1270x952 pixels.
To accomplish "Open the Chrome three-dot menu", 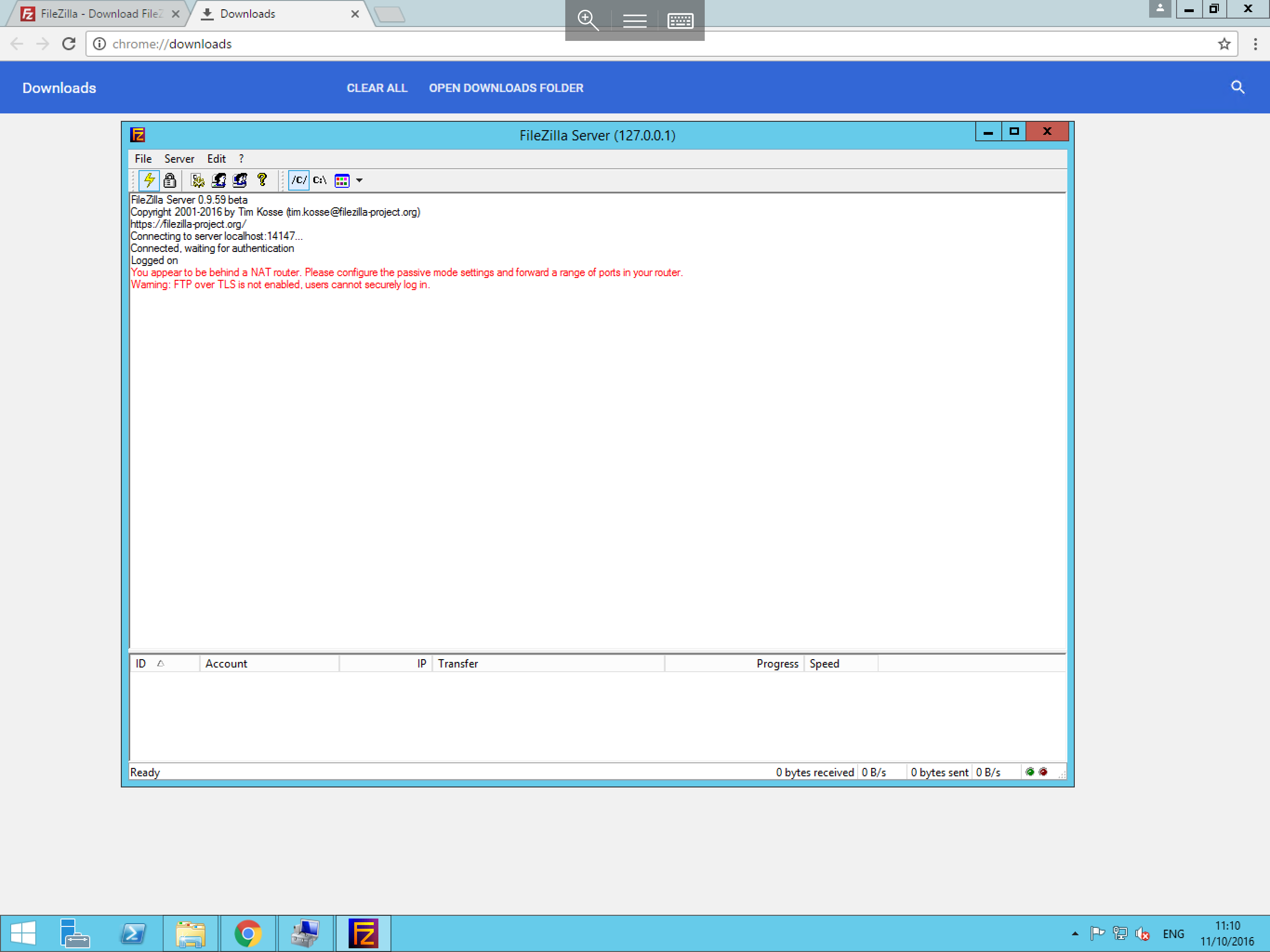I will coord(1255,44).
